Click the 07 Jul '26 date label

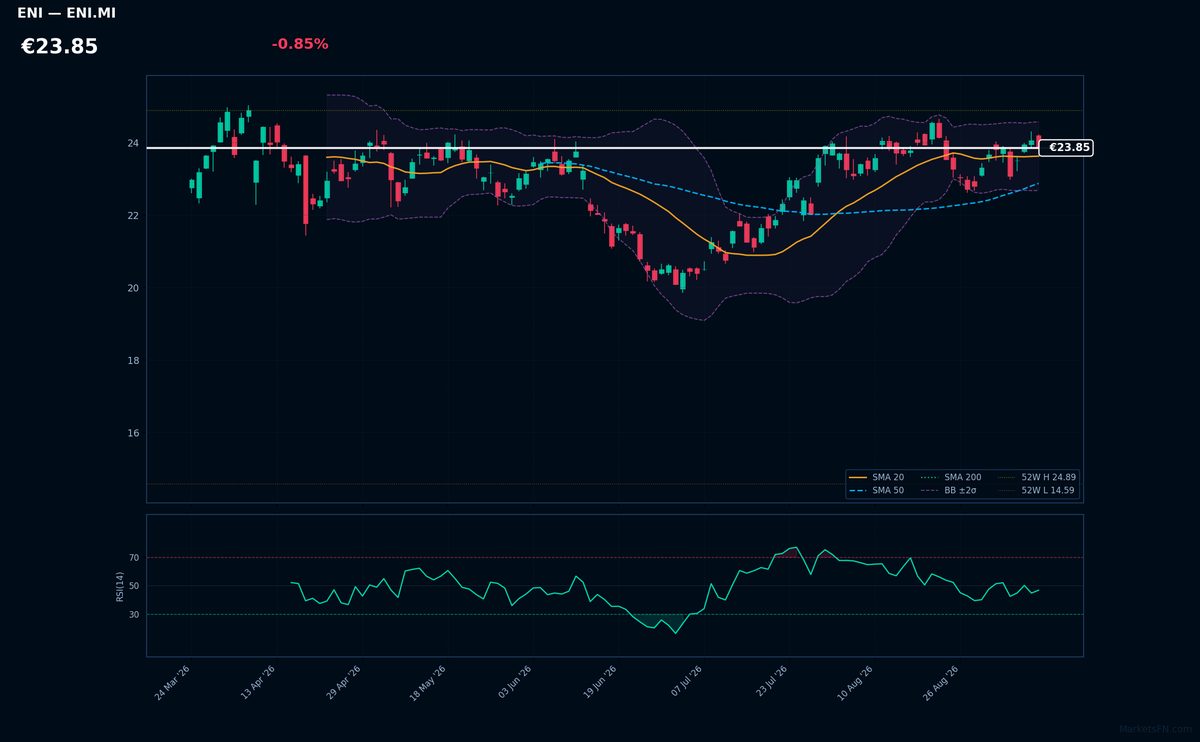point(686,682)
